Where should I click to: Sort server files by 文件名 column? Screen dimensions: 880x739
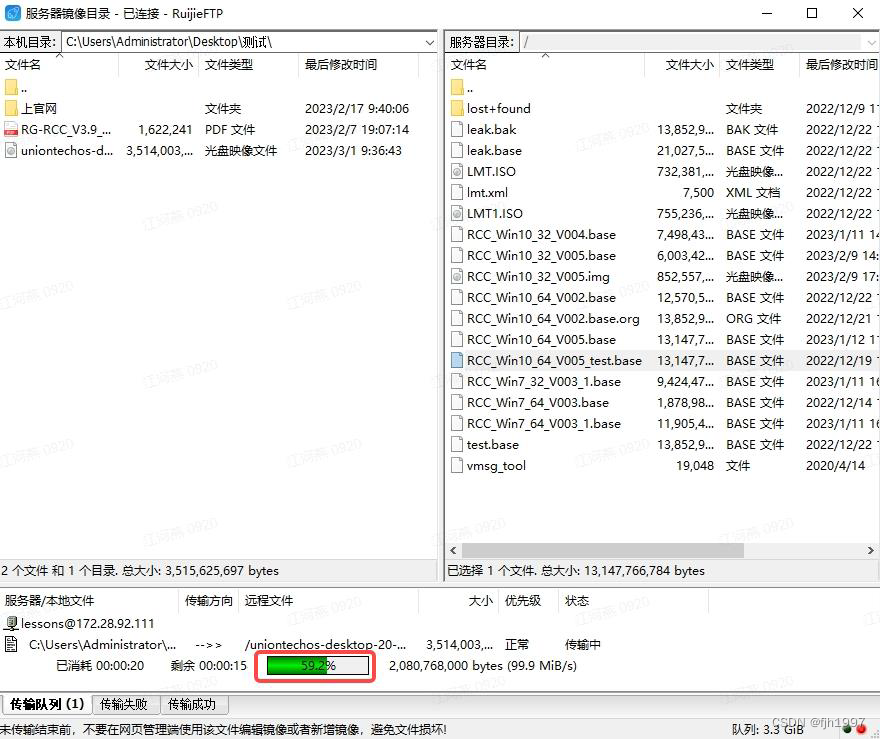coord(546,65)
